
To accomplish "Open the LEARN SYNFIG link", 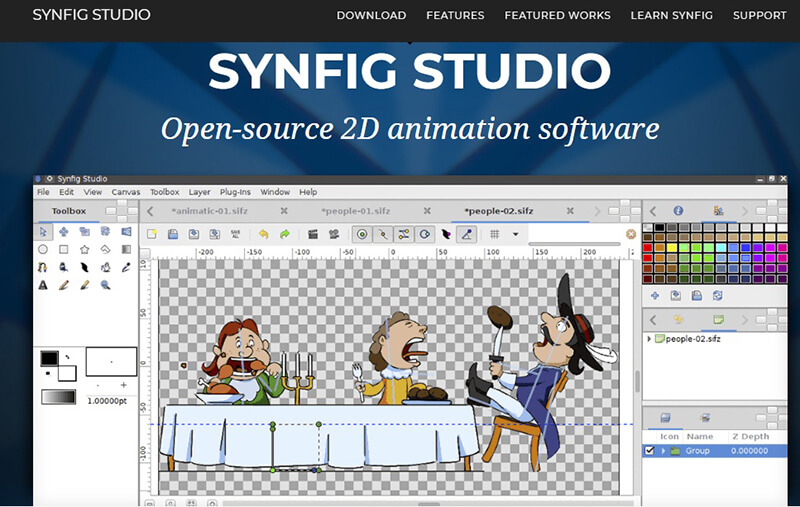I will coord(671,15).
